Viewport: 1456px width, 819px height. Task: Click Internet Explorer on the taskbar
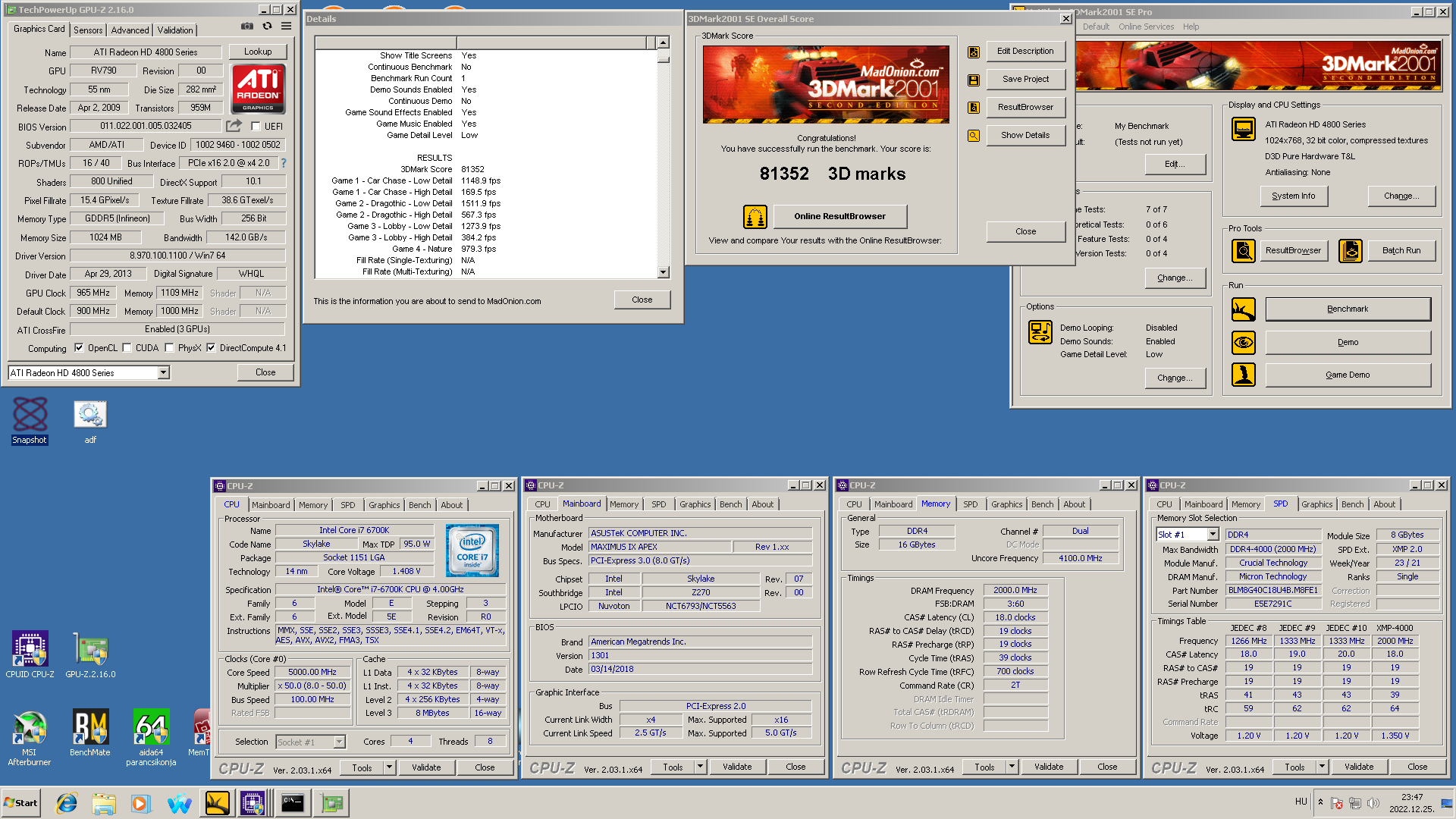[67, 803]
